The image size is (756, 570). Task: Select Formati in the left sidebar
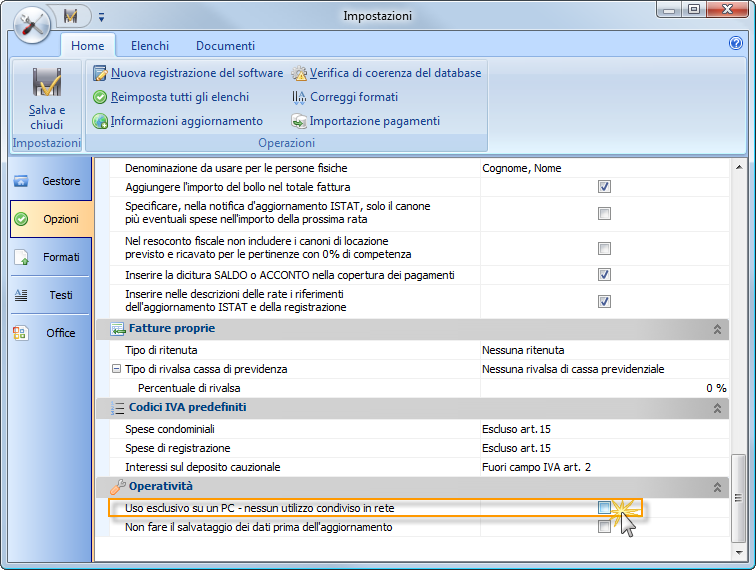[48, 257]
